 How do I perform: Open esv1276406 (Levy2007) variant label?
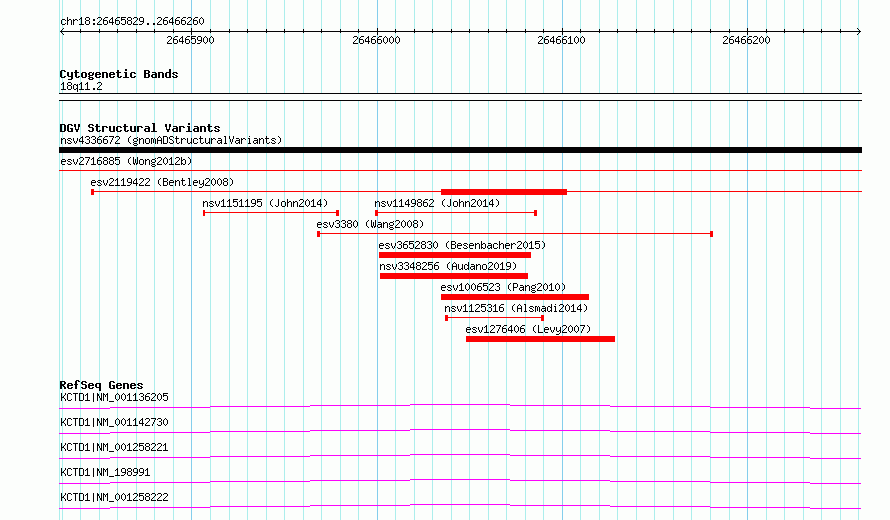pos(528,329)
